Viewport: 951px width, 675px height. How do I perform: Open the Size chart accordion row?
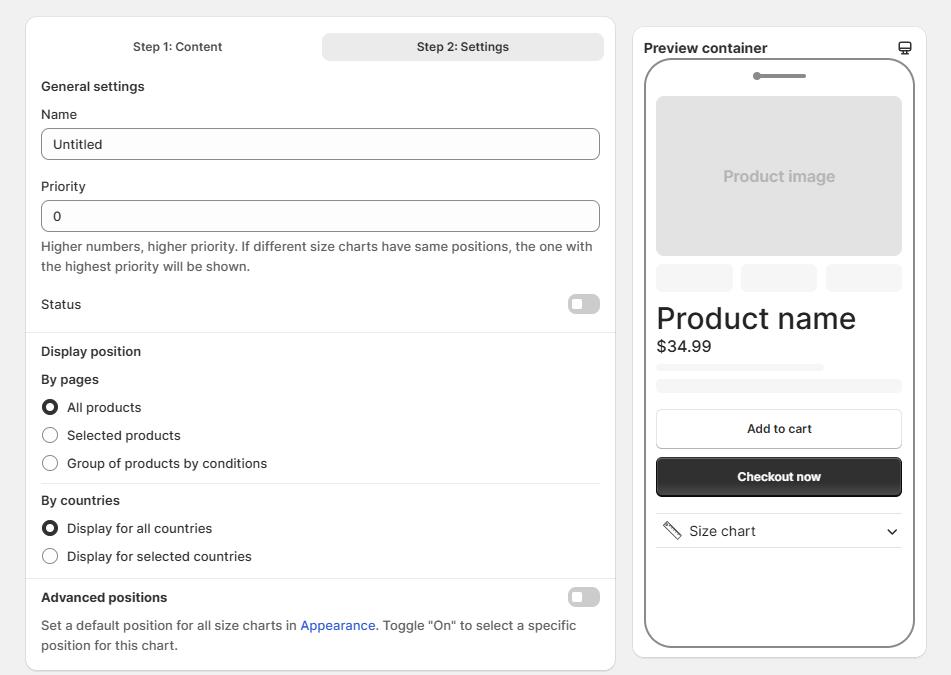779,531
